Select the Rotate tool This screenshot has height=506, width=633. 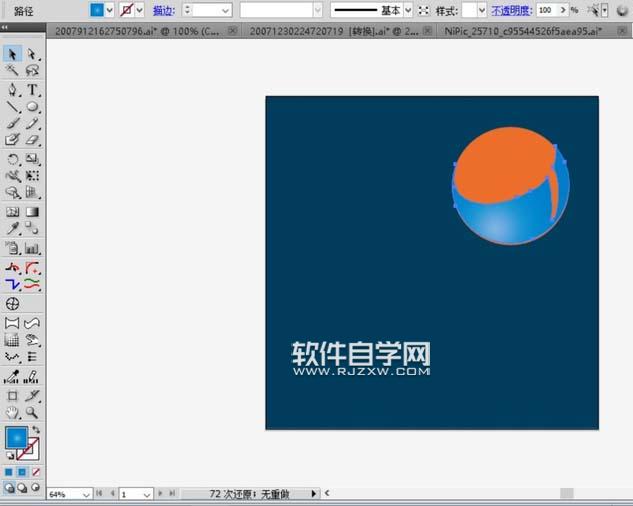coord(12,159)
